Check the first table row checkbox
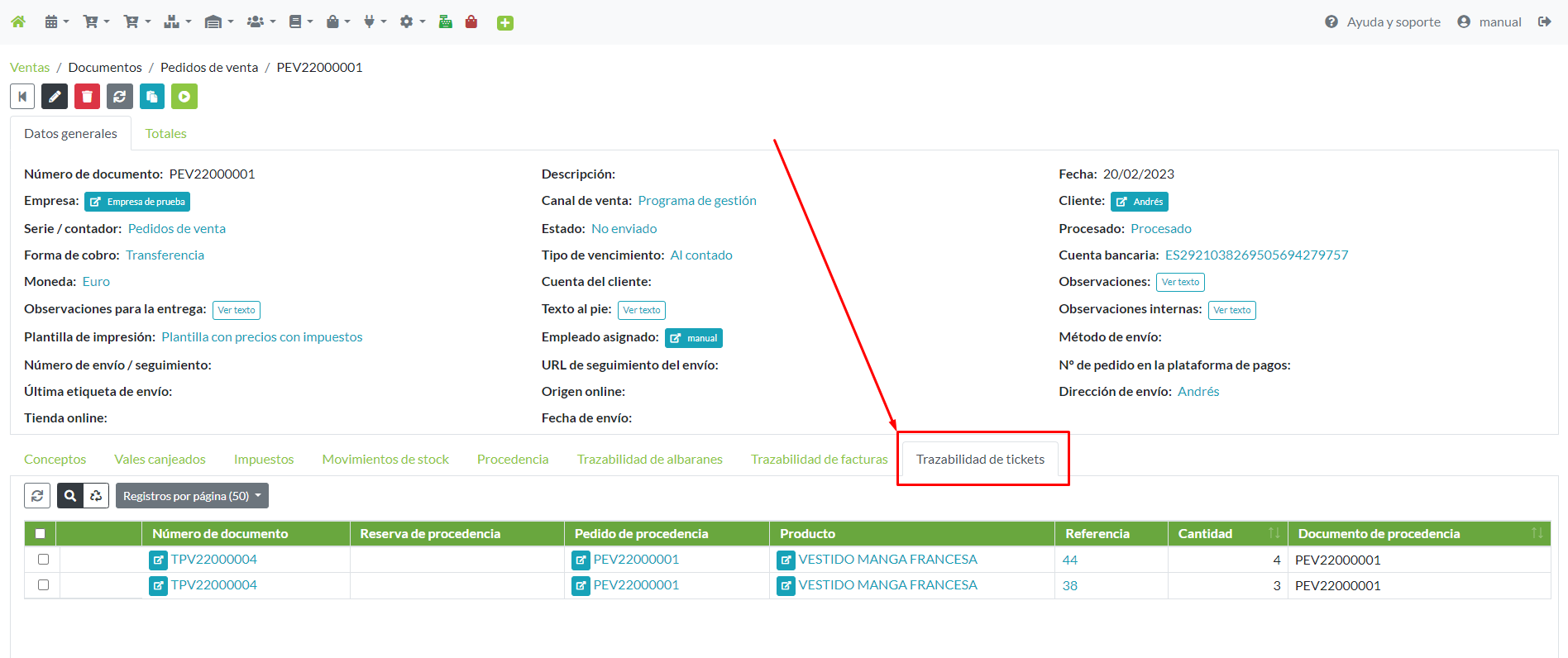The image size is (1568, 658). coord(43,560)
